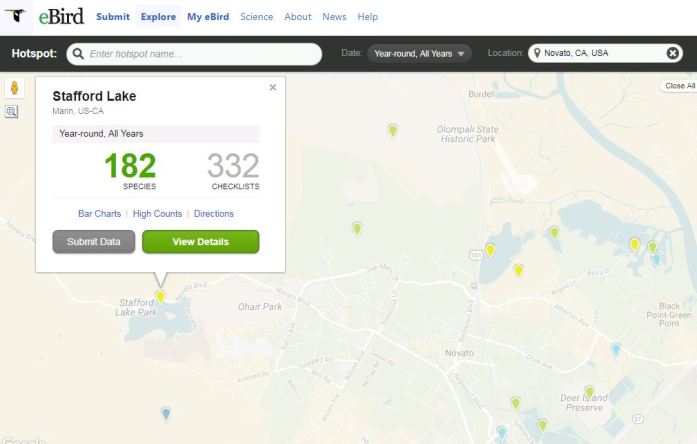Click the Highway 37 shield icon
Viewport: 697px width, 444px height.
(x=638, y=419)
